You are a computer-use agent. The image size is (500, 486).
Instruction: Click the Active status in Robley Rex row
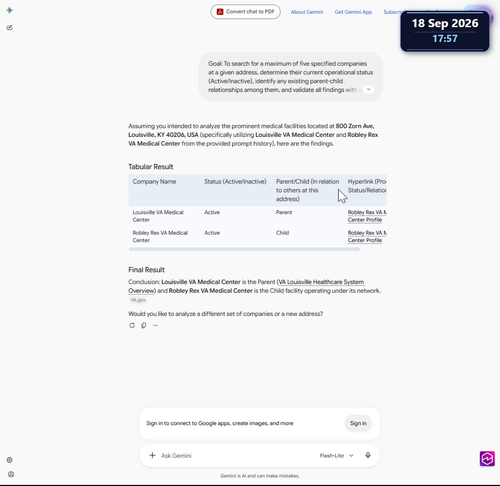pos(212,233)
